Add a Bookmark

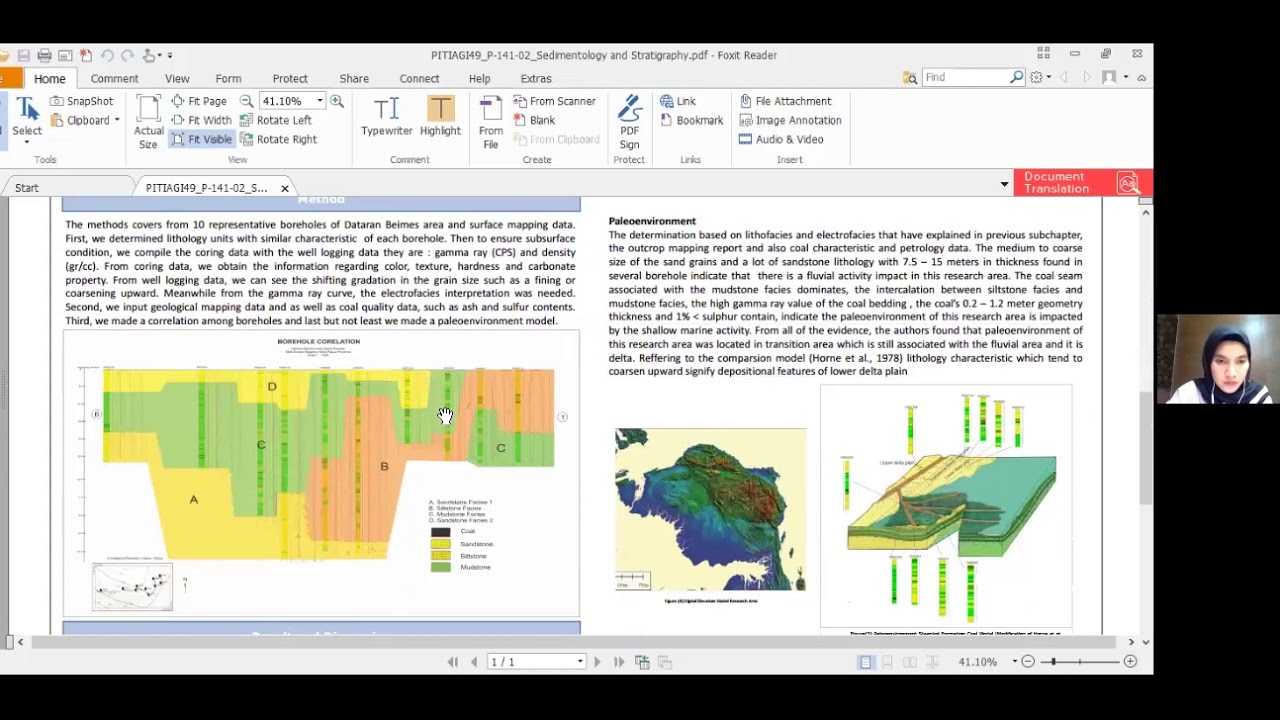691,120
